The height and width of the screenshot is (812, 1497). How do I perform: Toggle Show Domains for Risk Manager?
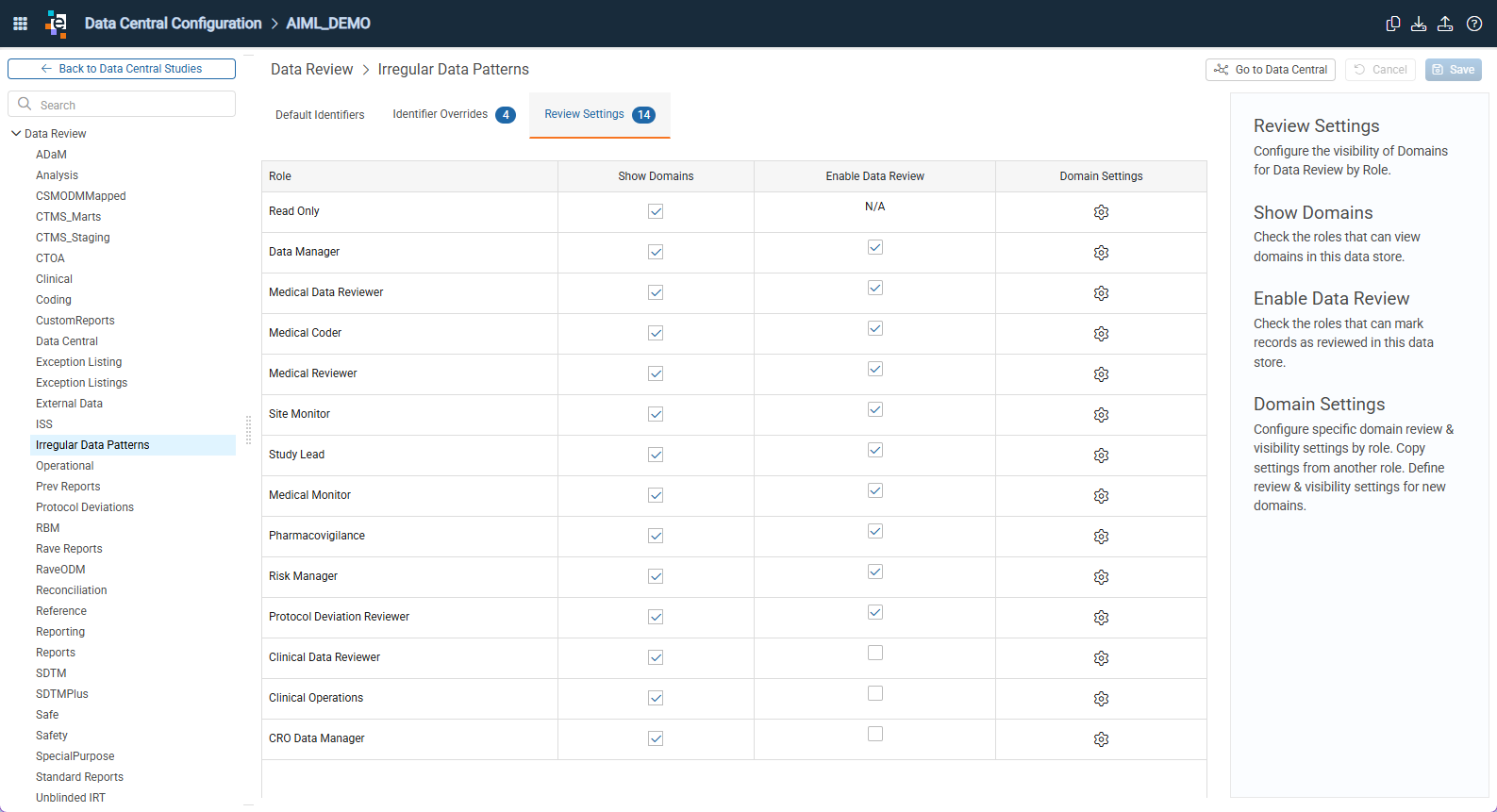[x=656, y=576]
